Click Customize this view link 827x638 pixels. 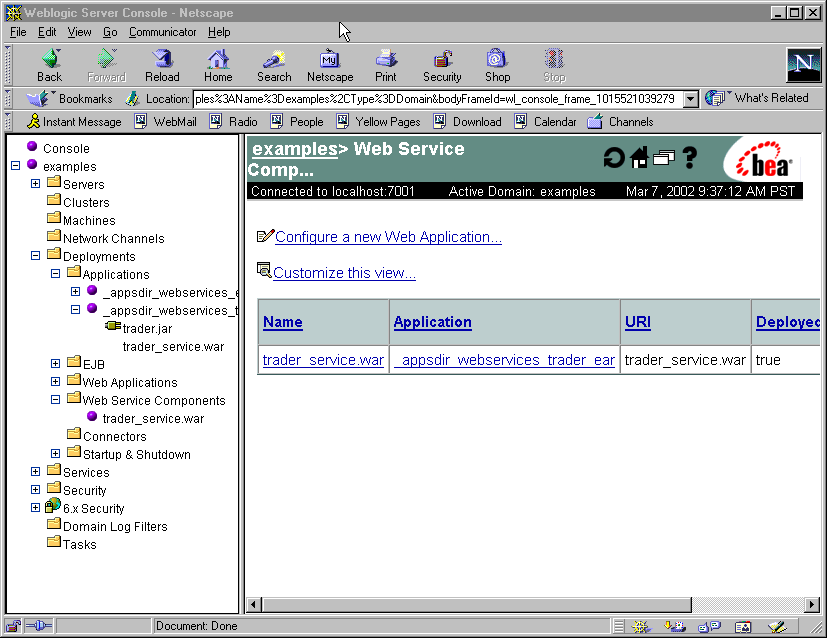pyautogui.click(x=344, y=273)
